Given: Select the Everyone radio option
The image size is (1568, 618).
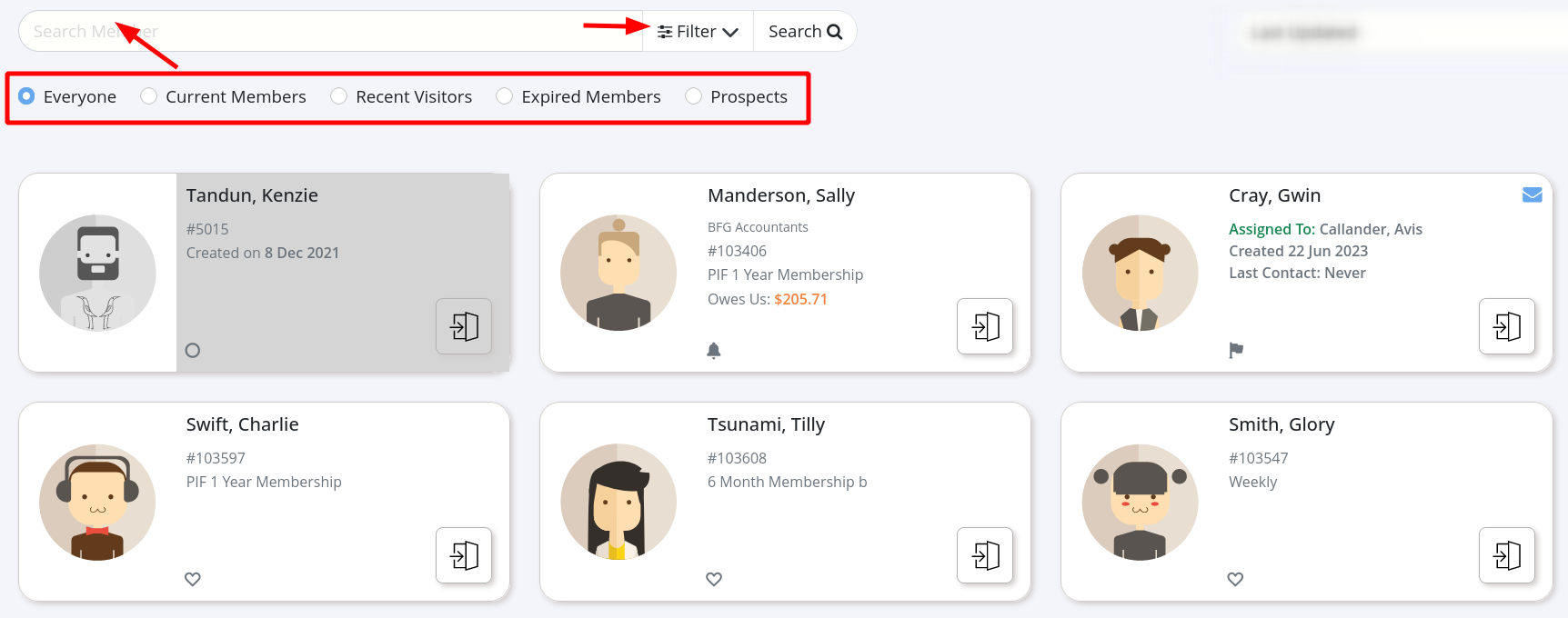Looking at the screenshot, I should point(26,96).
